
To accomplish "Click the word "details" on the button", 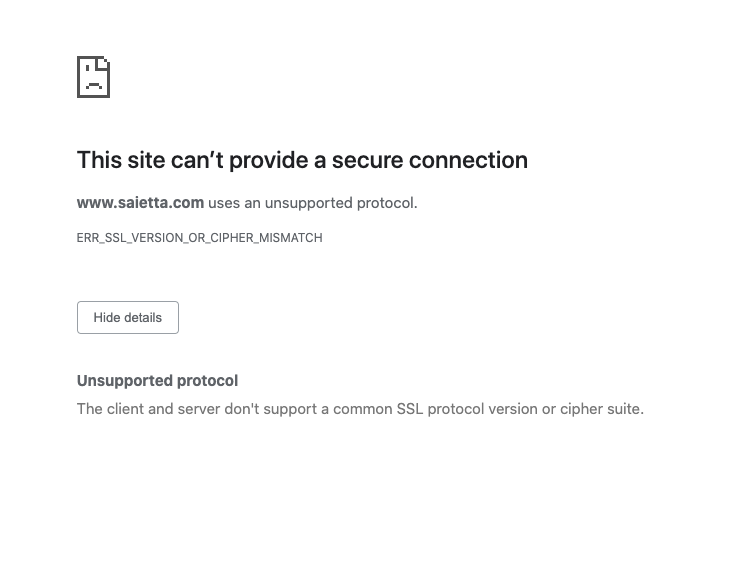I will (x=143, y=318).
